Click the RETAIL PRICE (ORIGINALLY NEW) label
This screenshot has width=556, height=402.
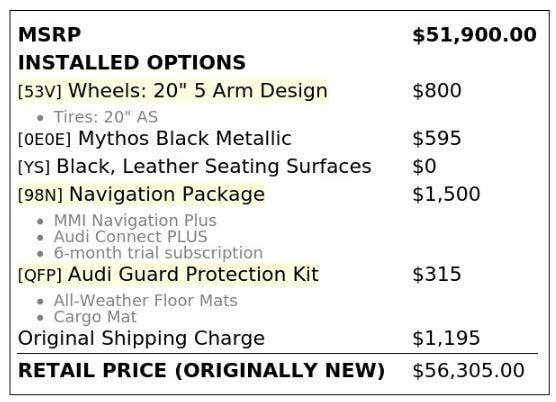coord(201,370)
